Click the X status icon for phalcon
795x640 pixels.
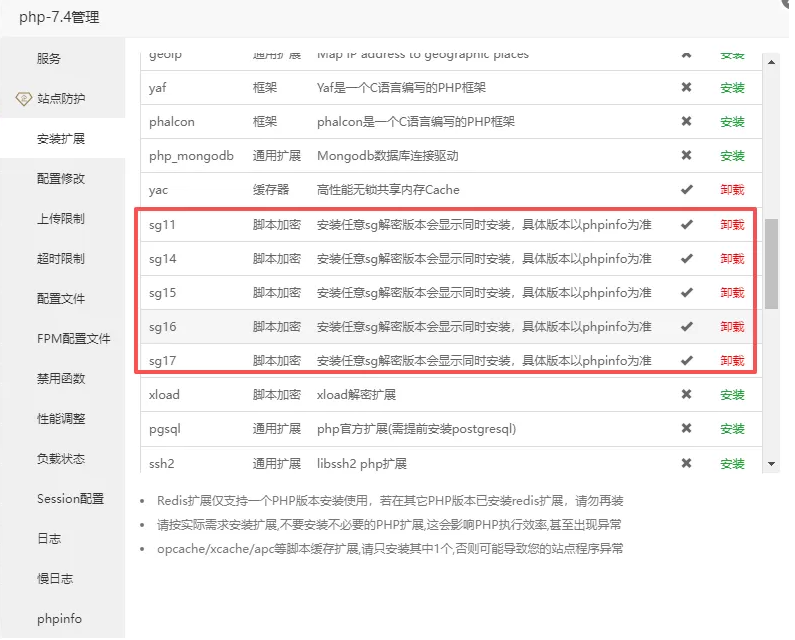click(686, 121)
